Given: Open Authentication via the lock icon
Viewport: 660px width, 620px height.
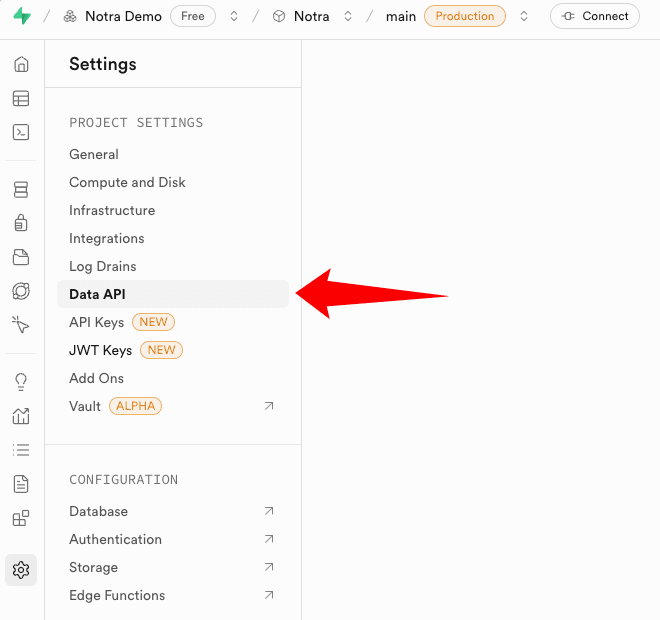Looking at the screenshot, I should (21, 223).
